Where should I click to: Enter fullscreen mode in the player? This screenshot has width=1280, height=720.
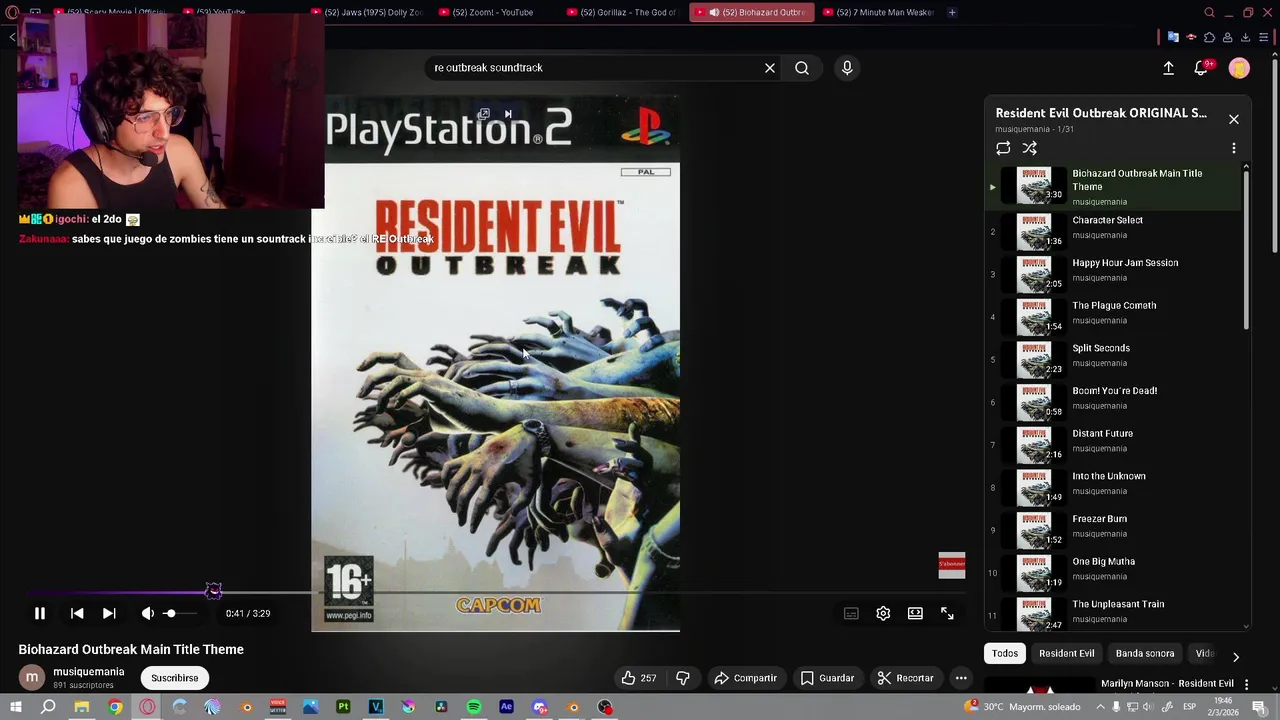coord(947,613)
